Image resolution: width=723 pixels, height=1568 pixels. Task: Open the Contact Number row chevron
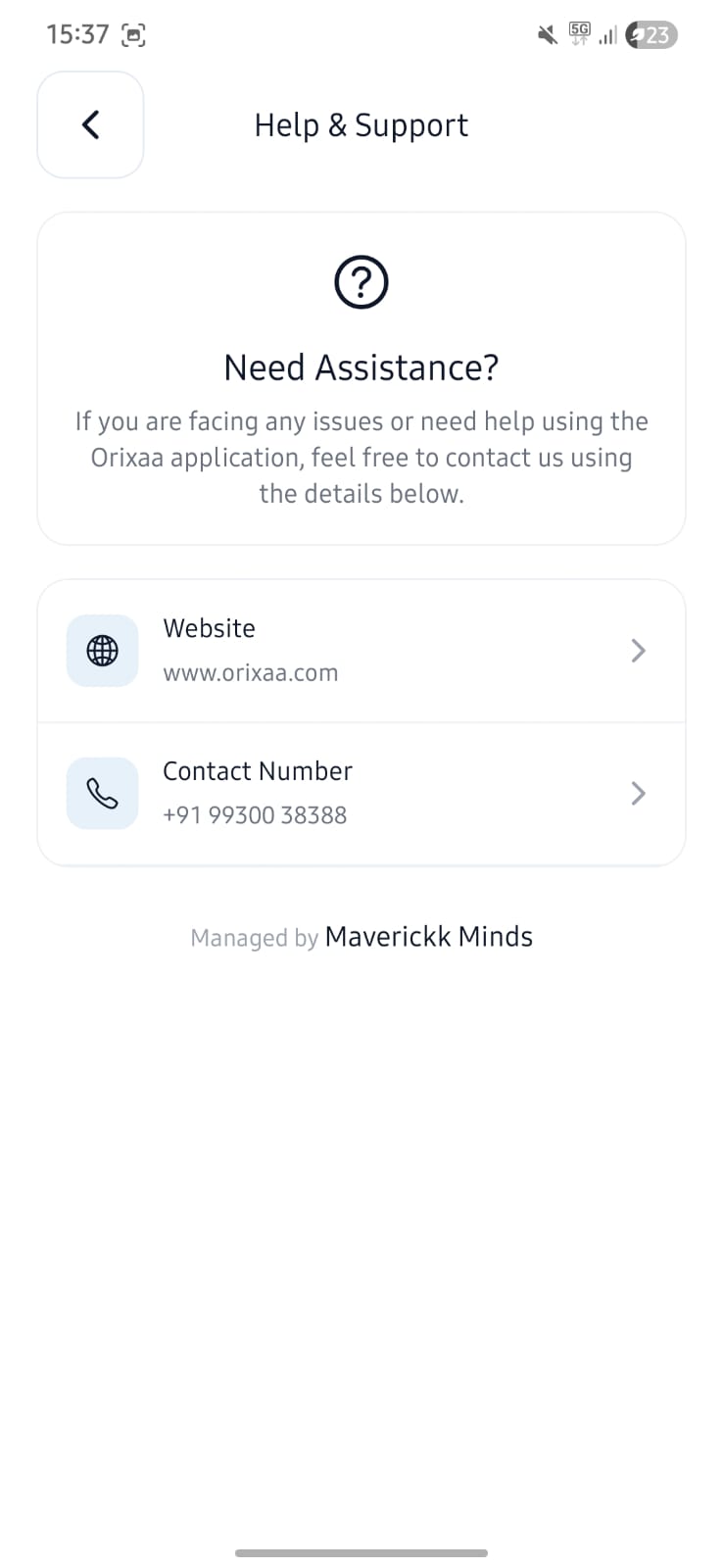(x=638, y=794)
